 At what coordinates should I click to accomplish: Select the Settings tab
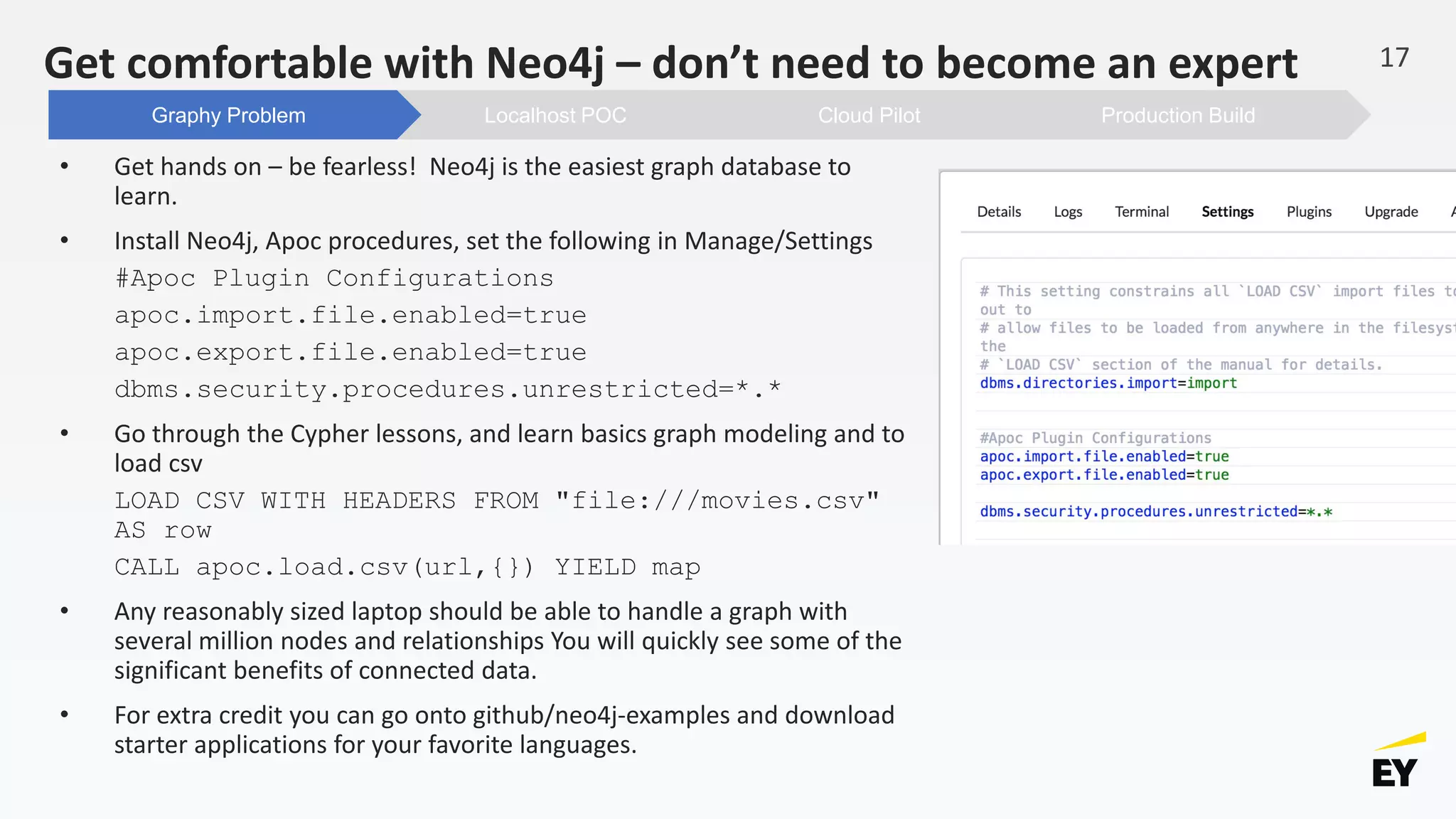(1228, 212)
